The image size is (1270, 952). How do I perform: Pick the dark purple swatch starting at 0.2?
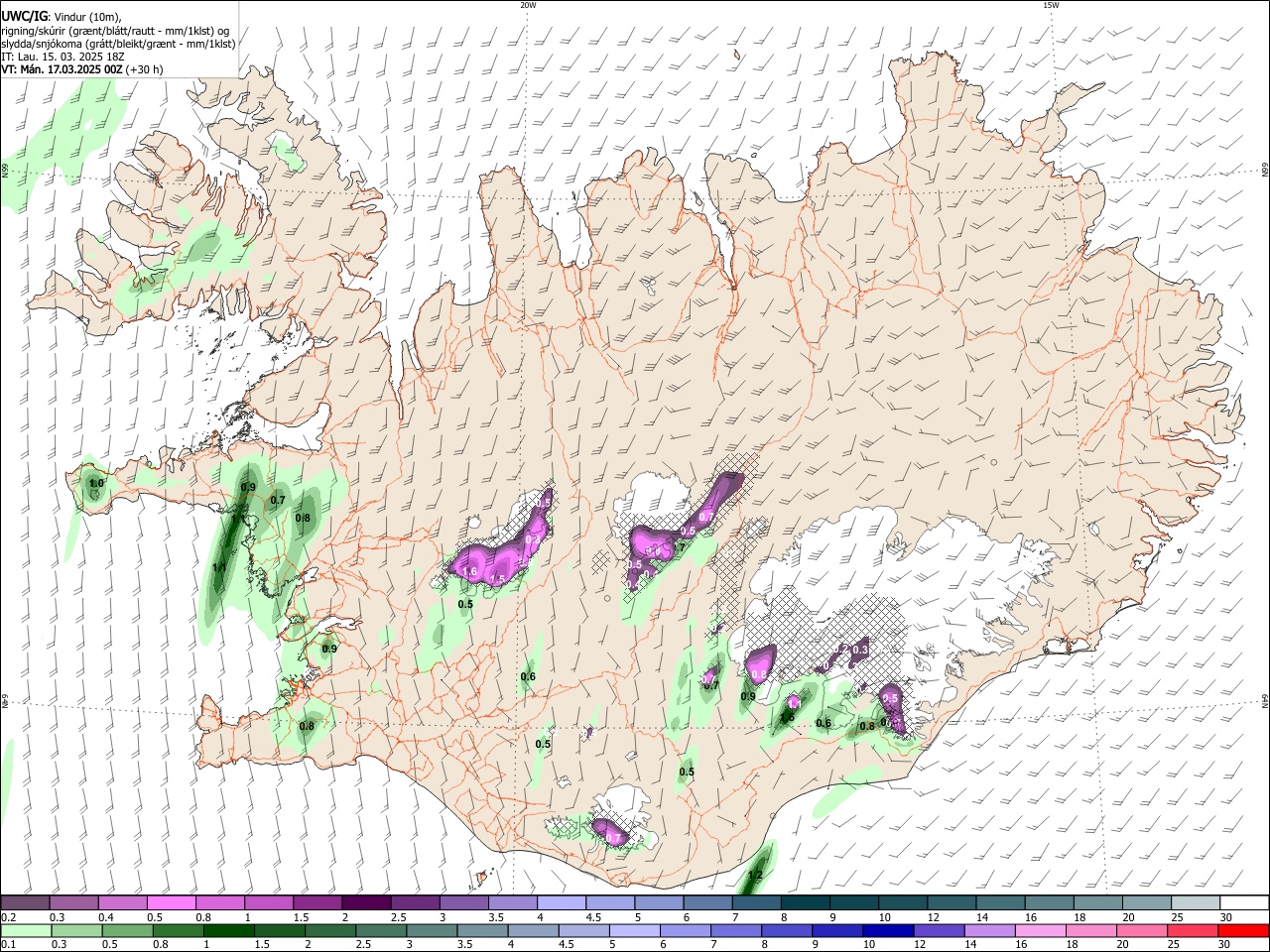coord(25,903)
